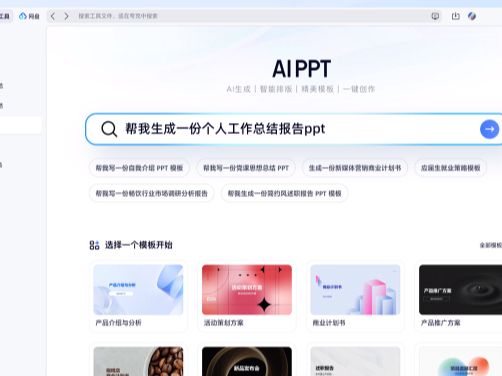Viewport: 502px width, 376px height.
Task: Select the colorful circles template thumbnail
Action: tap(460, 361)
